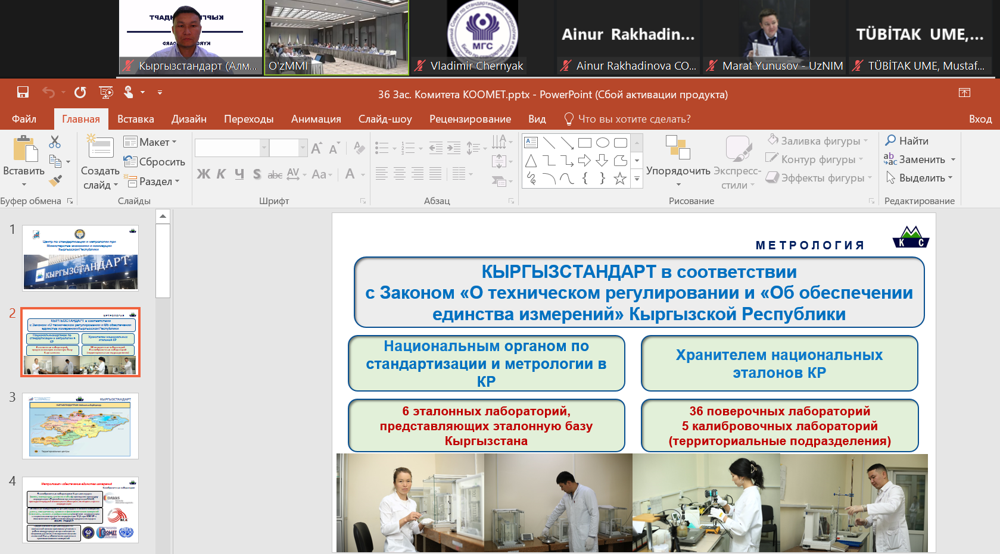Select slide 3 map thumbnail

pyautogui.click(x=80, y=426)
